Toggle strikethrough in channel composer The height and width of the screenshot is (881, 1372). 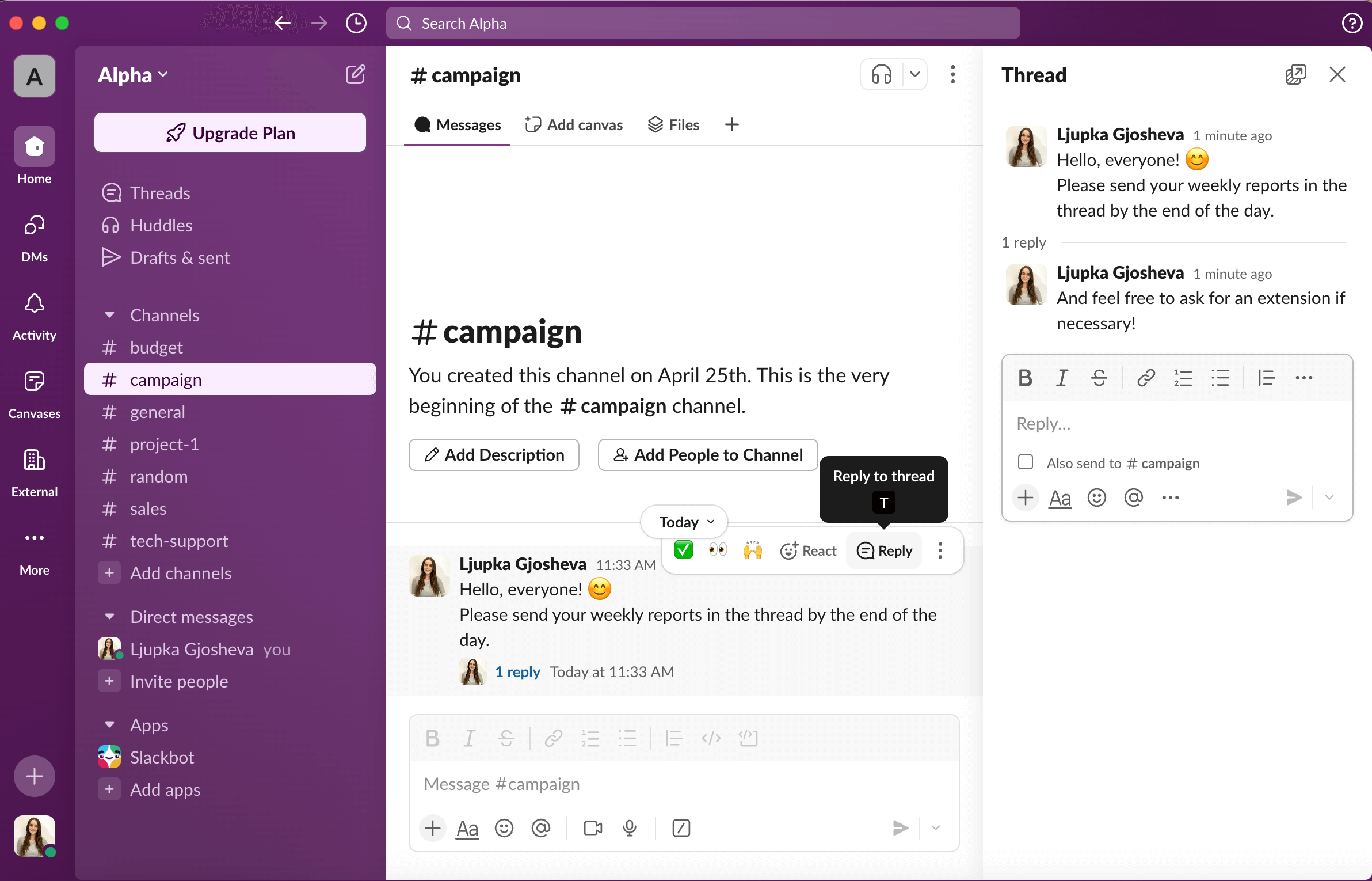click(506, 738)
